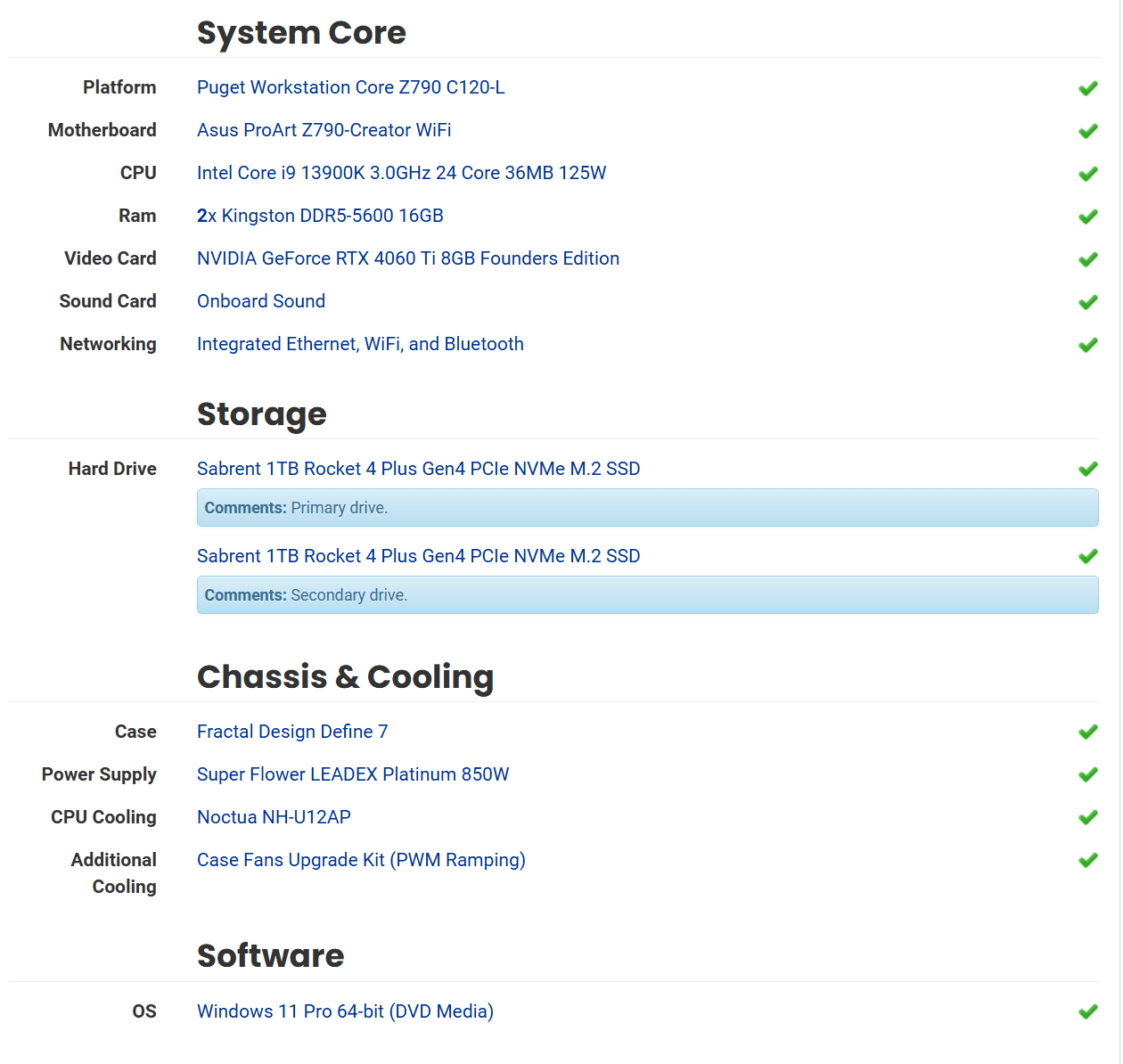Click Case Fans Upgrade Kit link

tap(360, 860)
